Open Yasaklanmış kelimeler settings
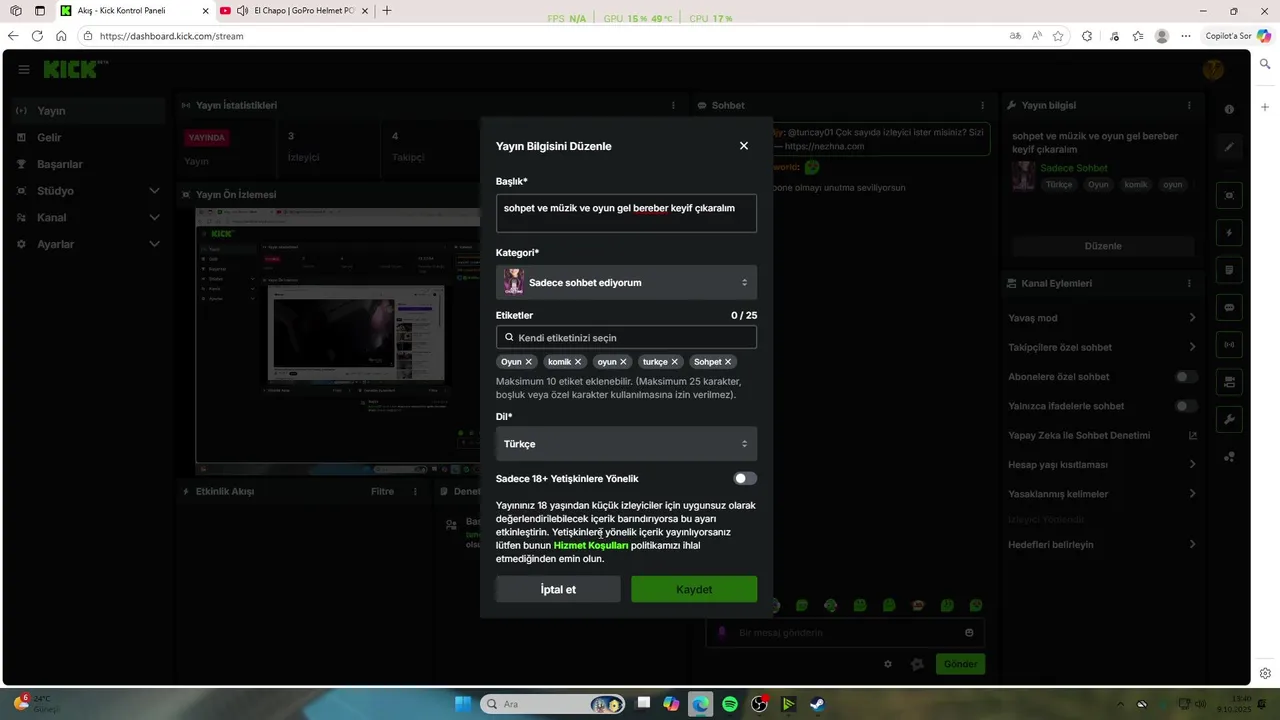Image resolution: width=1280 pixels, height=720 pixels. coord(1102,494)
